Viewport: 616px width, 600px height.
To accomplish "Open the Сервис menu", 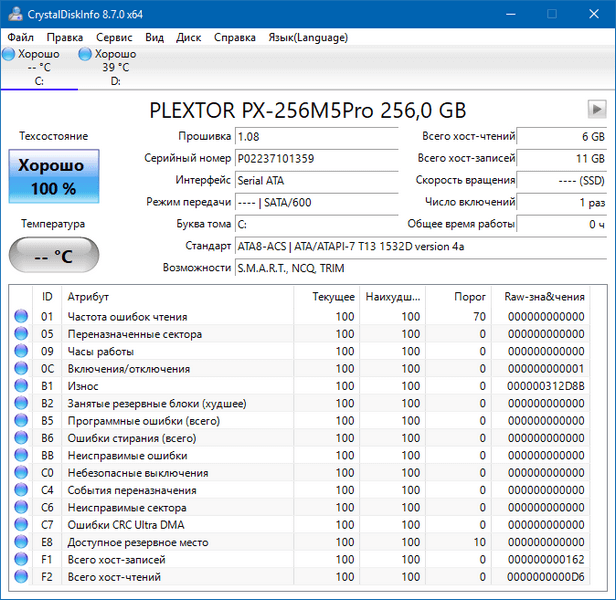I will (113, 38).
